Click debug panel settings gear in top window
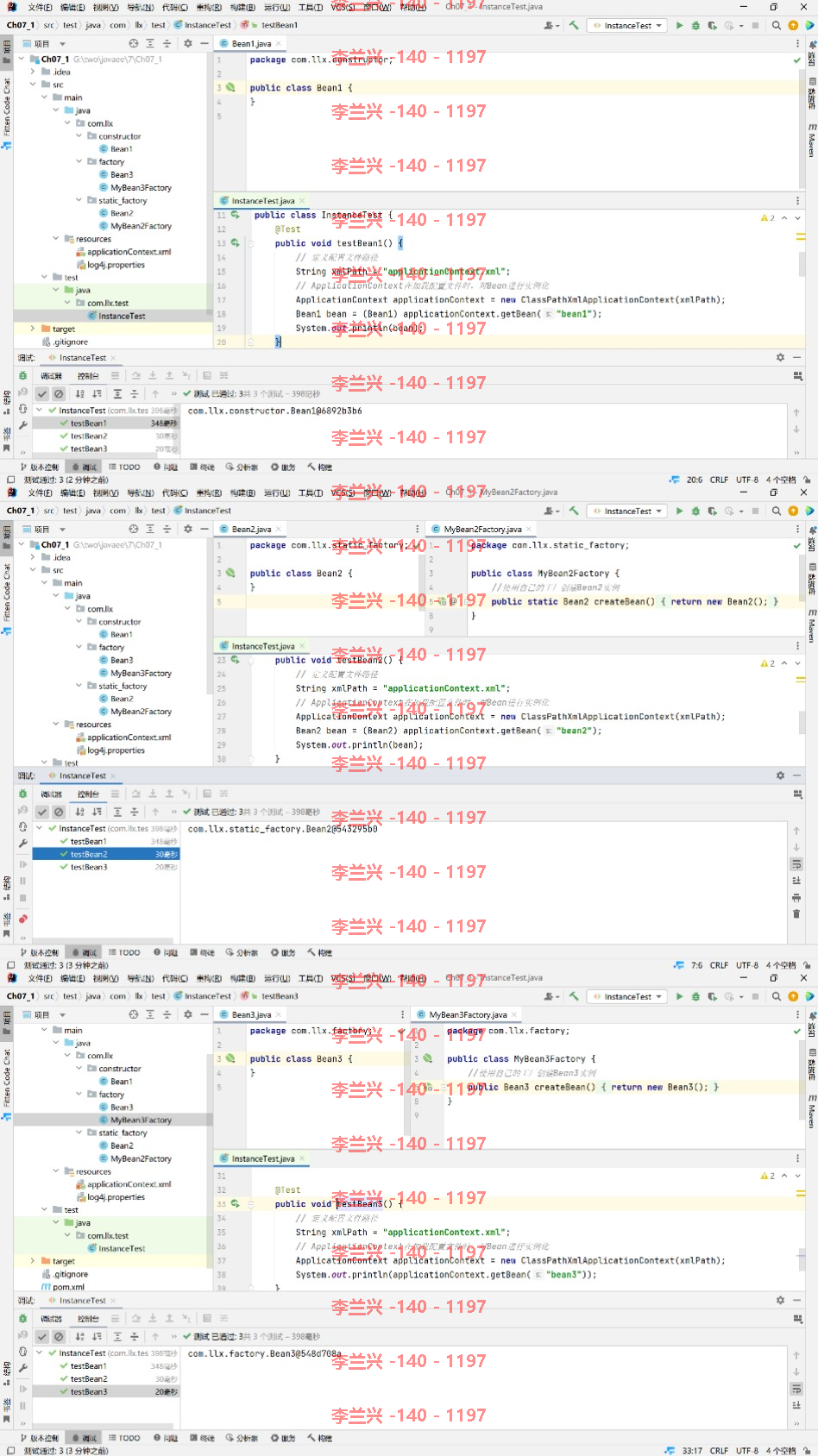This screenshot has height=1456, width=818. point(780,357)
